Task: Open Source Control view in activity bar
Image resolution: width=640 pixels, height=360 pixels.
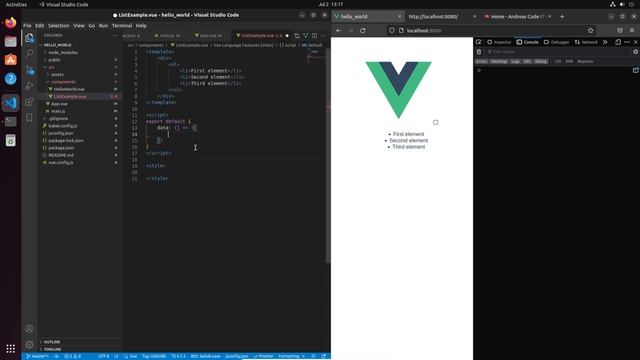Action: pos(29,70)
